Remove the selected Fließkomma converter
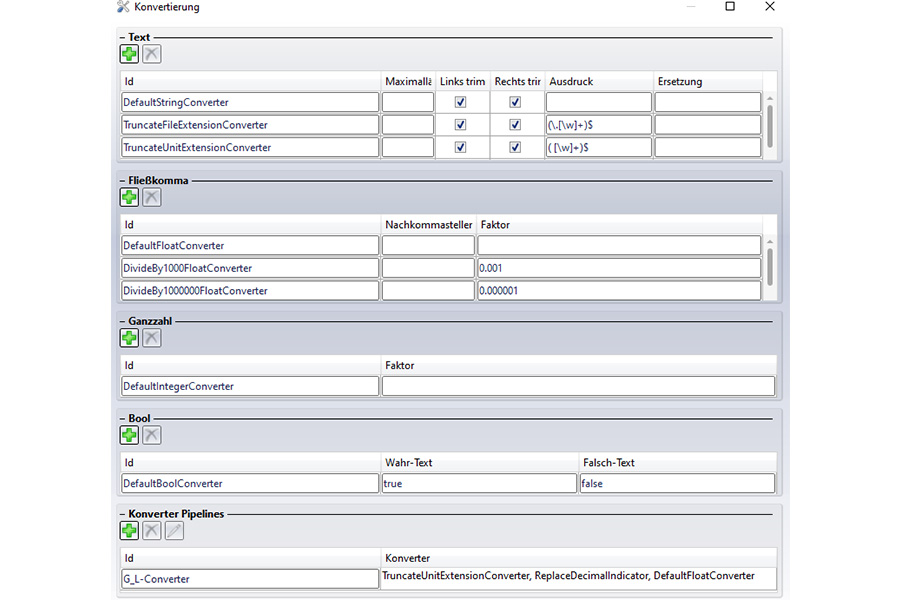Image resolution: width=900 pixels, height=600 pixels. pos(151,197)
